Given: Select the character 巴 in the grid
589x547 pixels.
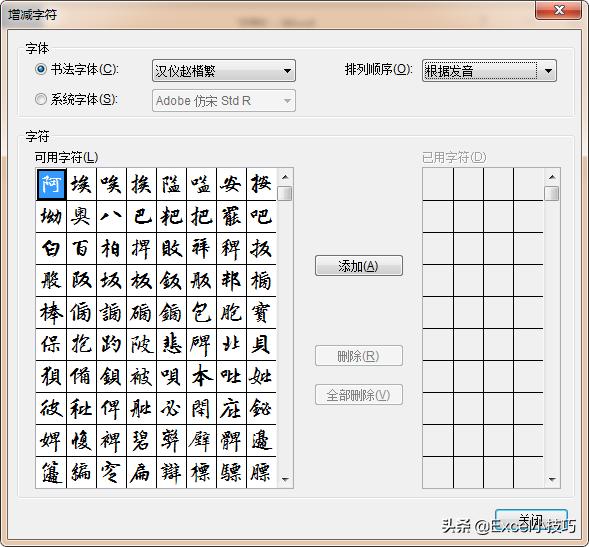Looking at the screenshot, I should (x=141, y=216).
